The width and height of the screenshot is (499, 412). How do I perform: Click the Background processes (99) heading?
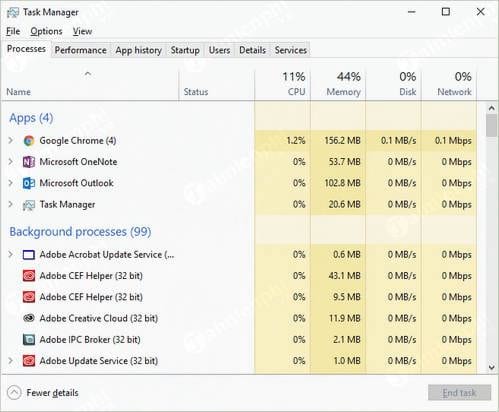[80, 232]
